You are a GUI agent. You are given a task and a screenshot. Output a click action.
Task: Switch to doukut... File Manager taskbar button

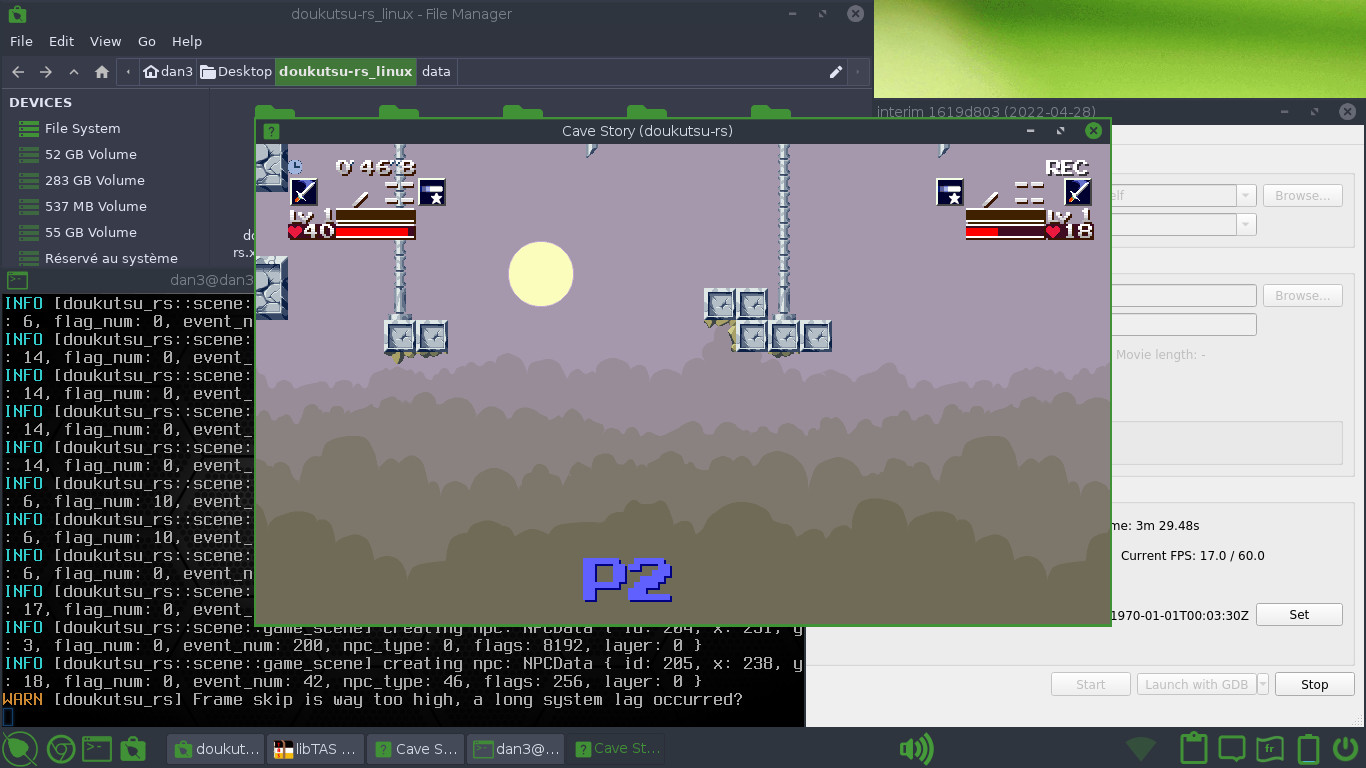(x=215, y=748)
